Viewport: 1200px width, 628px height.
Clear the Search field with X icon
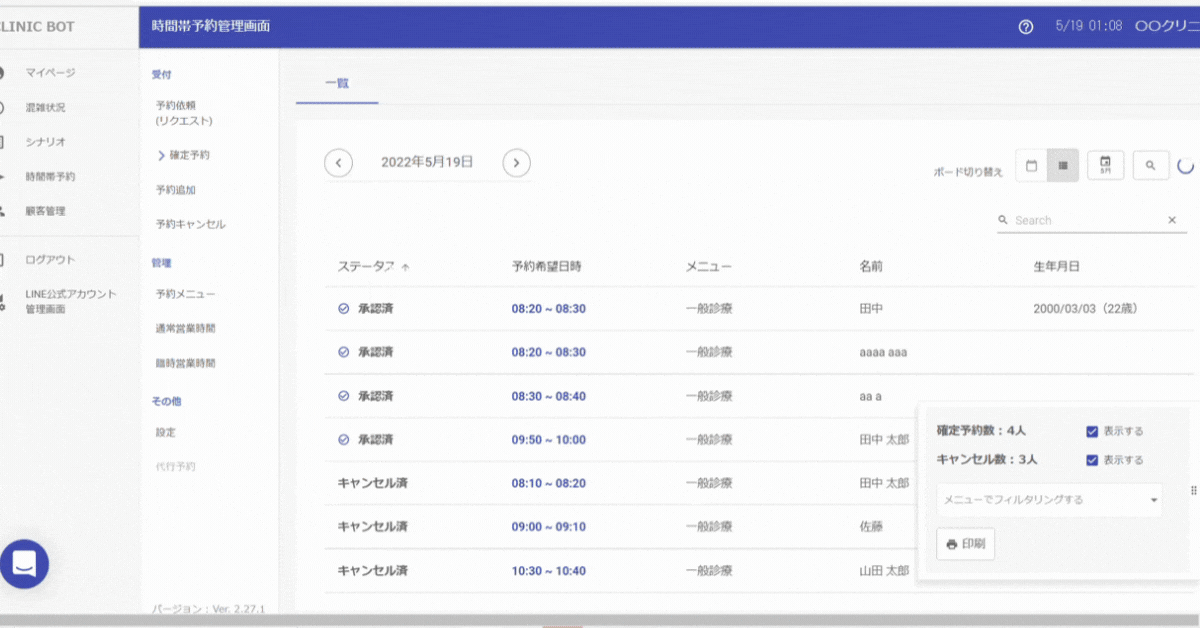[x=1172, y=220]
